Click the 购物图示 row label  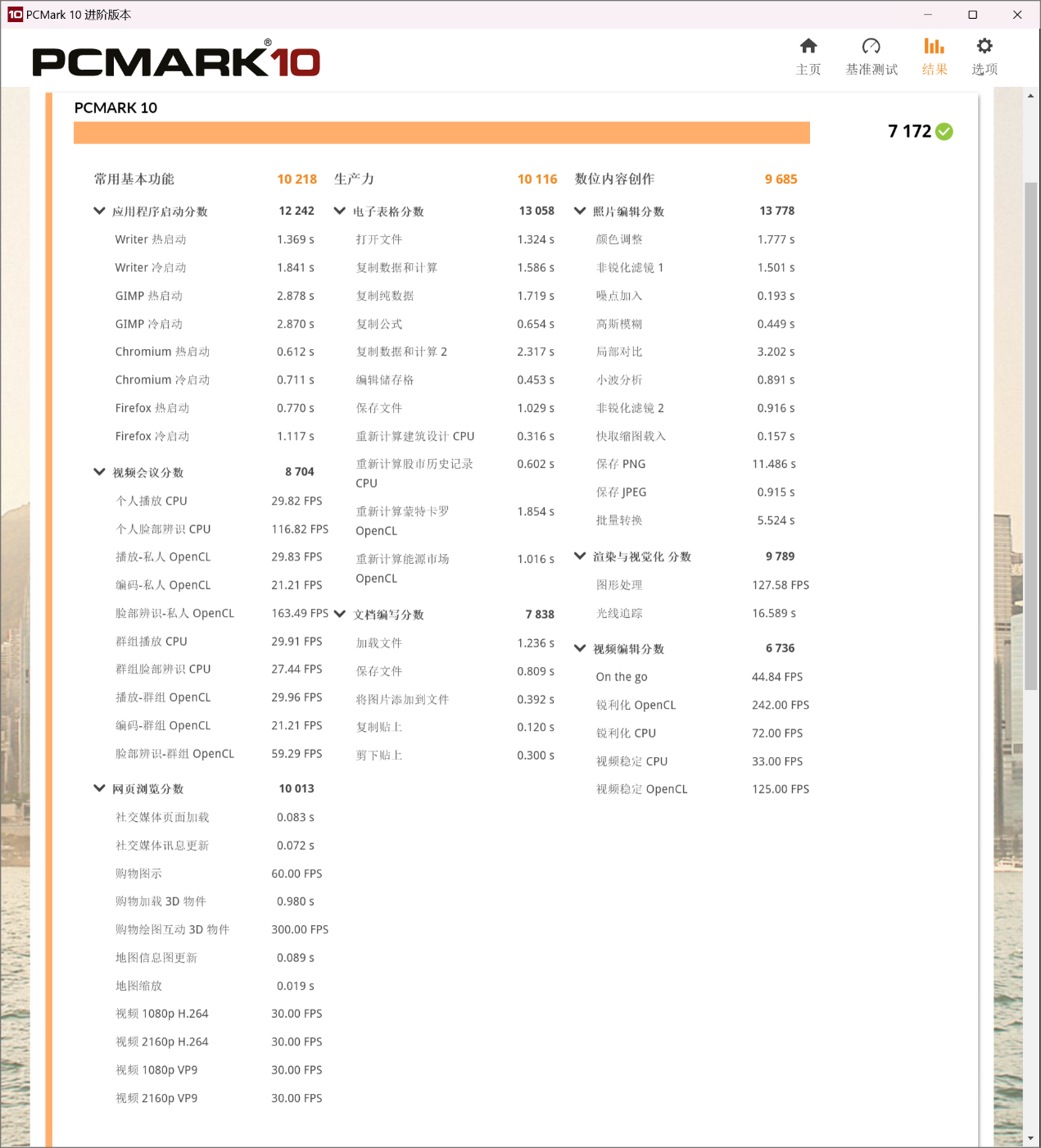[138, 873]
